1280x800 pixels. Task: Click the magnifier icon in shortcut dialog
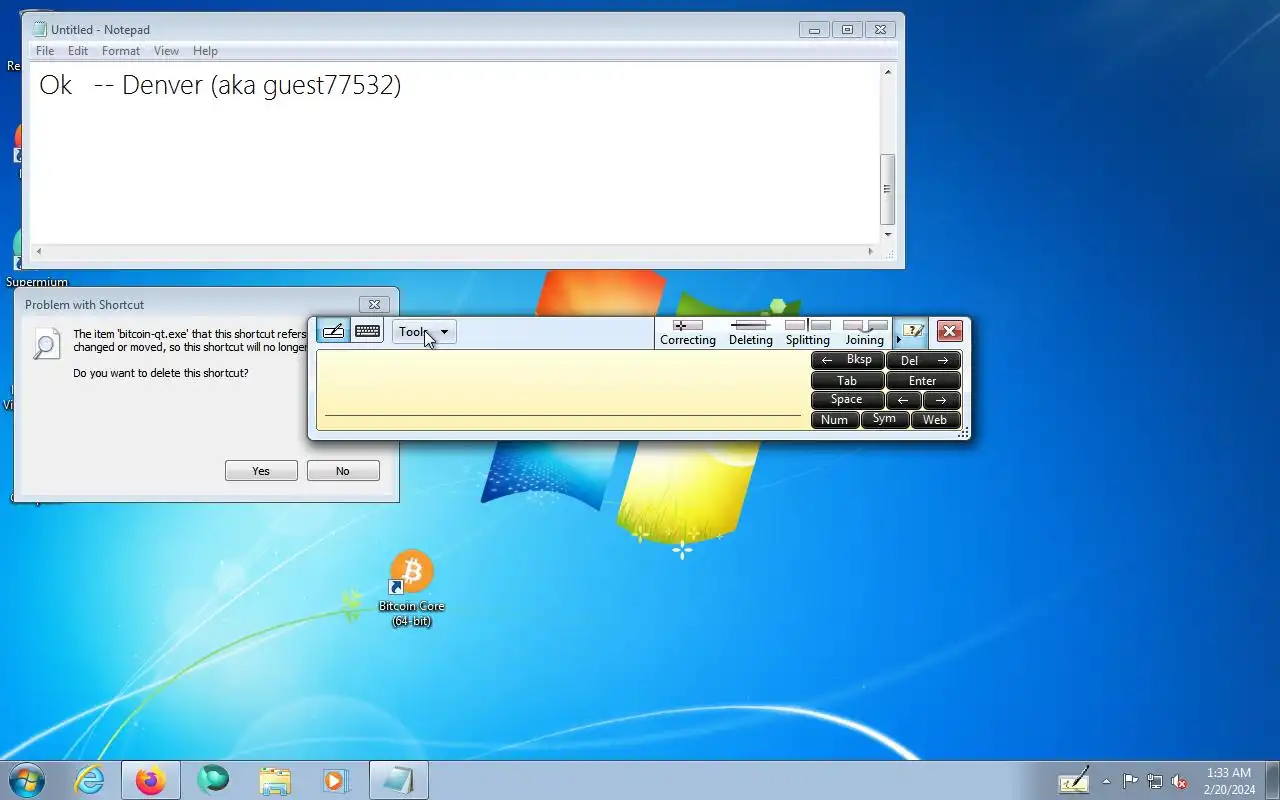coord(46,343)
